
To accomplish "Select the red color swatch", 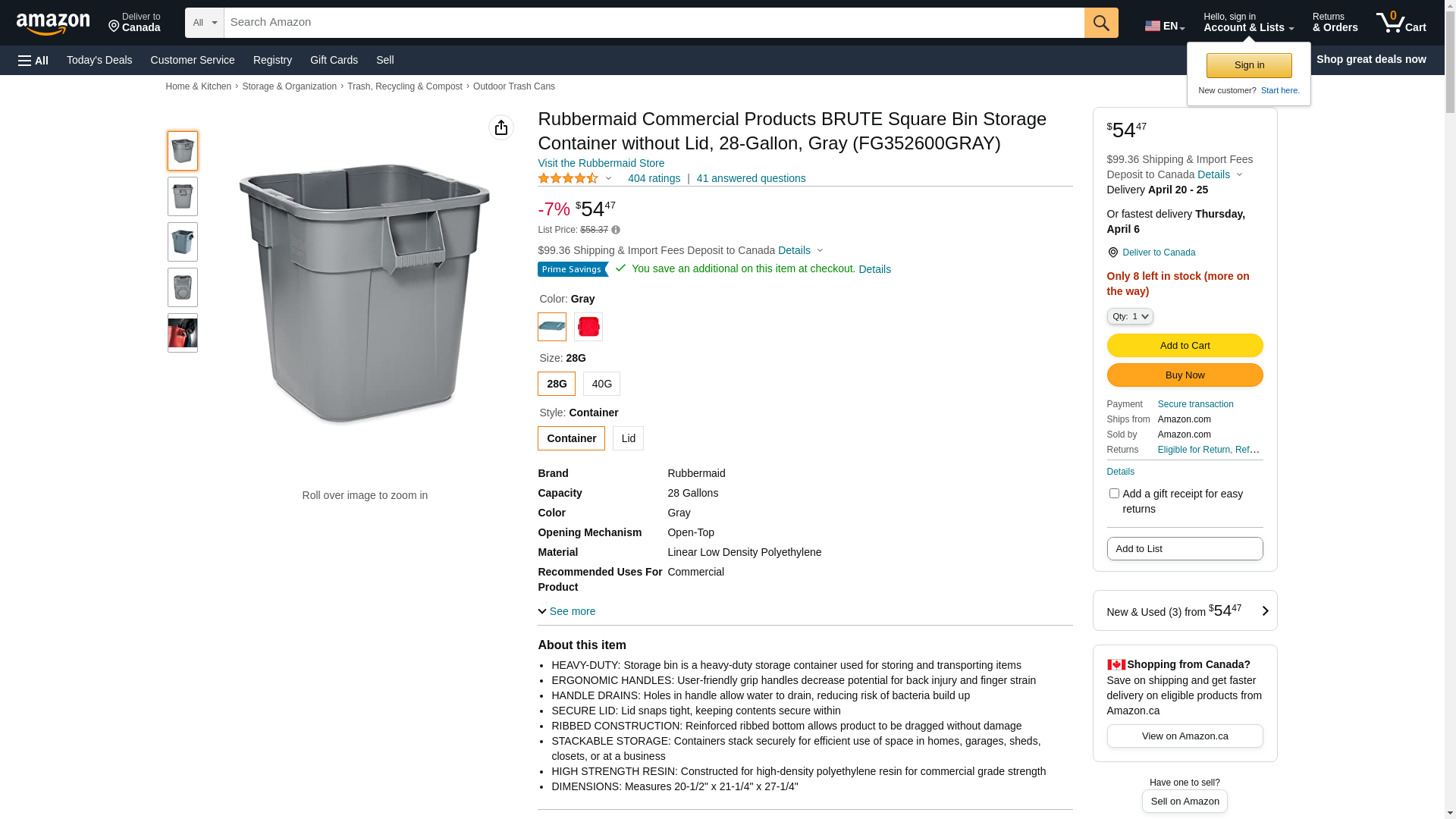I will 588,327.
